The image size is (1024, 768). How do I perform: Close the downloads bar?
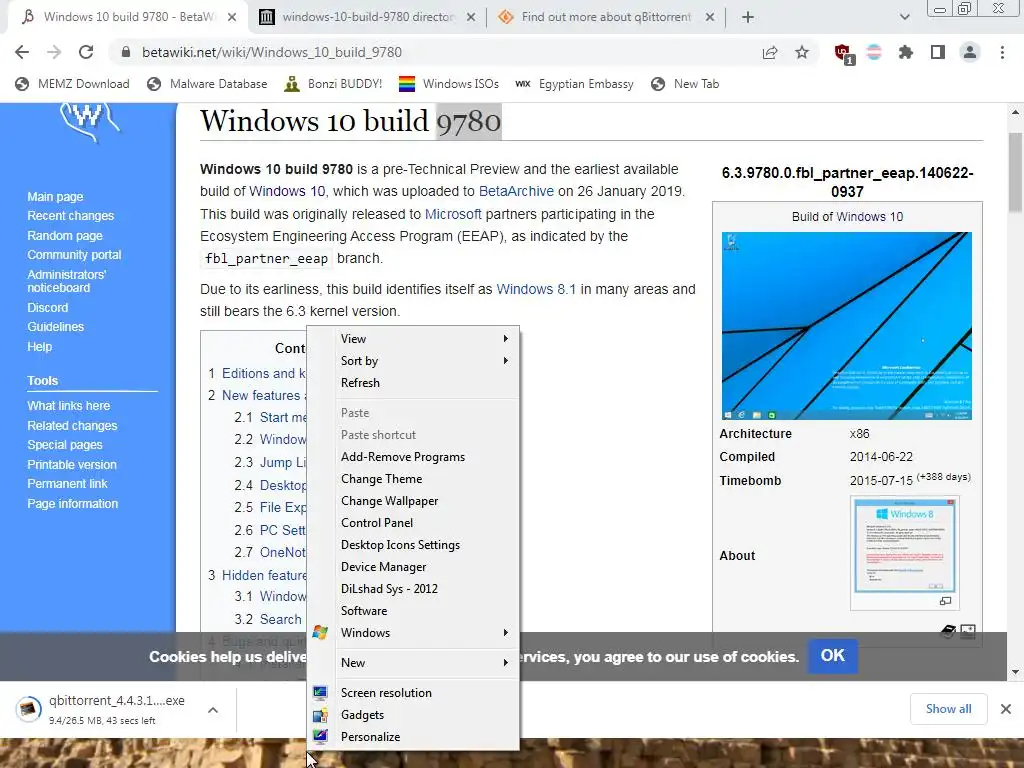tap(1006, 709)
